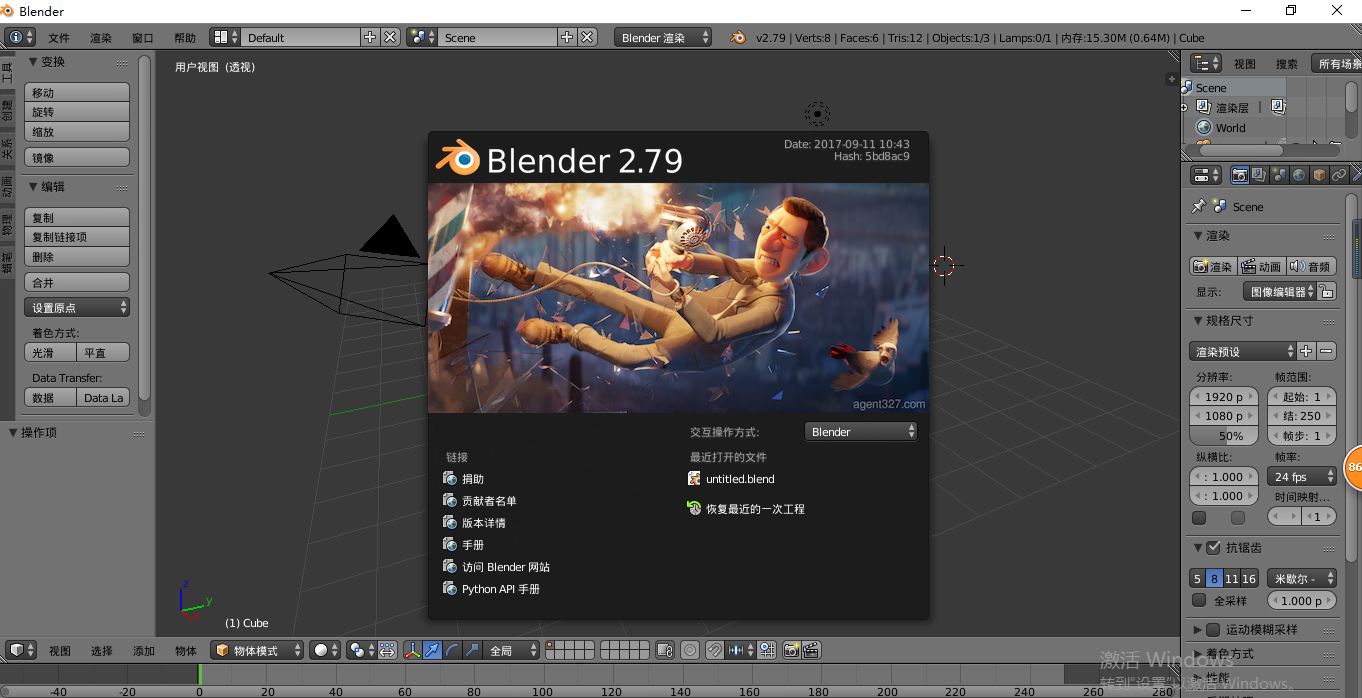Select anti-aliasing sample count 5

(x=1197, y=578)
